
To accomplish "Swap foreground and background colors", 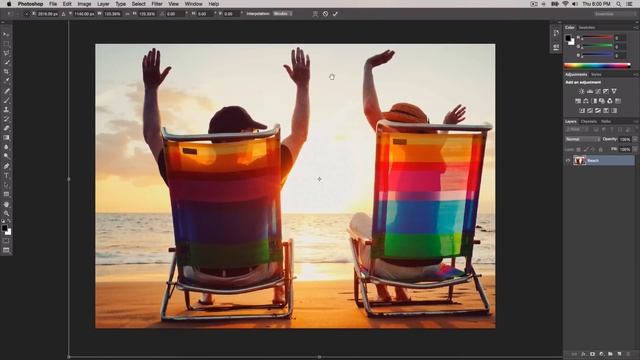I will [9, 222].
